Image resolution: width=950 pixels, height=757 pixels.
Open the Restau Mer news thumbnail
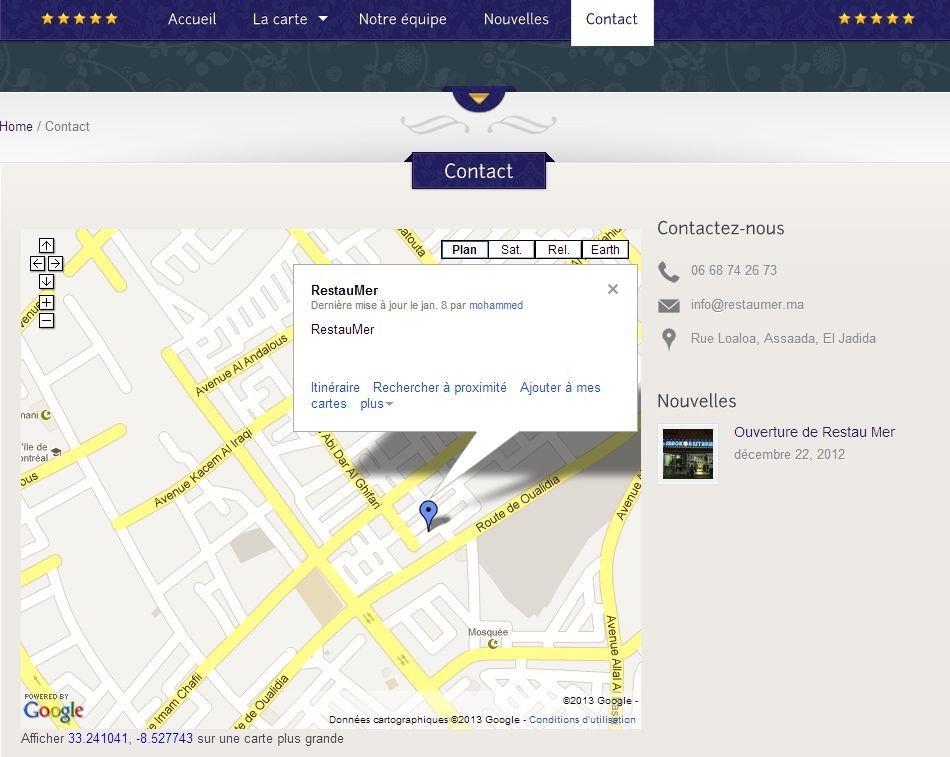click(688, 454)
